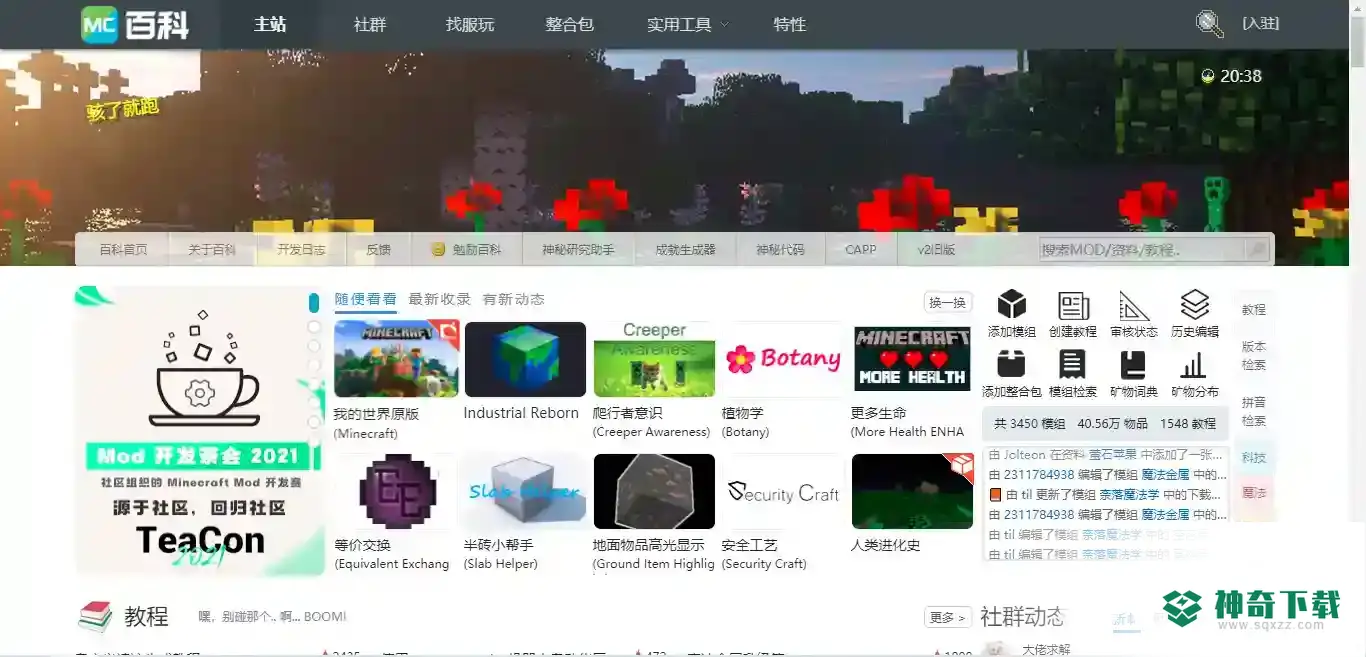The image size is (1366, 657).
Task: Switch to the 有新动态 tab
Action: click(513, 299)
